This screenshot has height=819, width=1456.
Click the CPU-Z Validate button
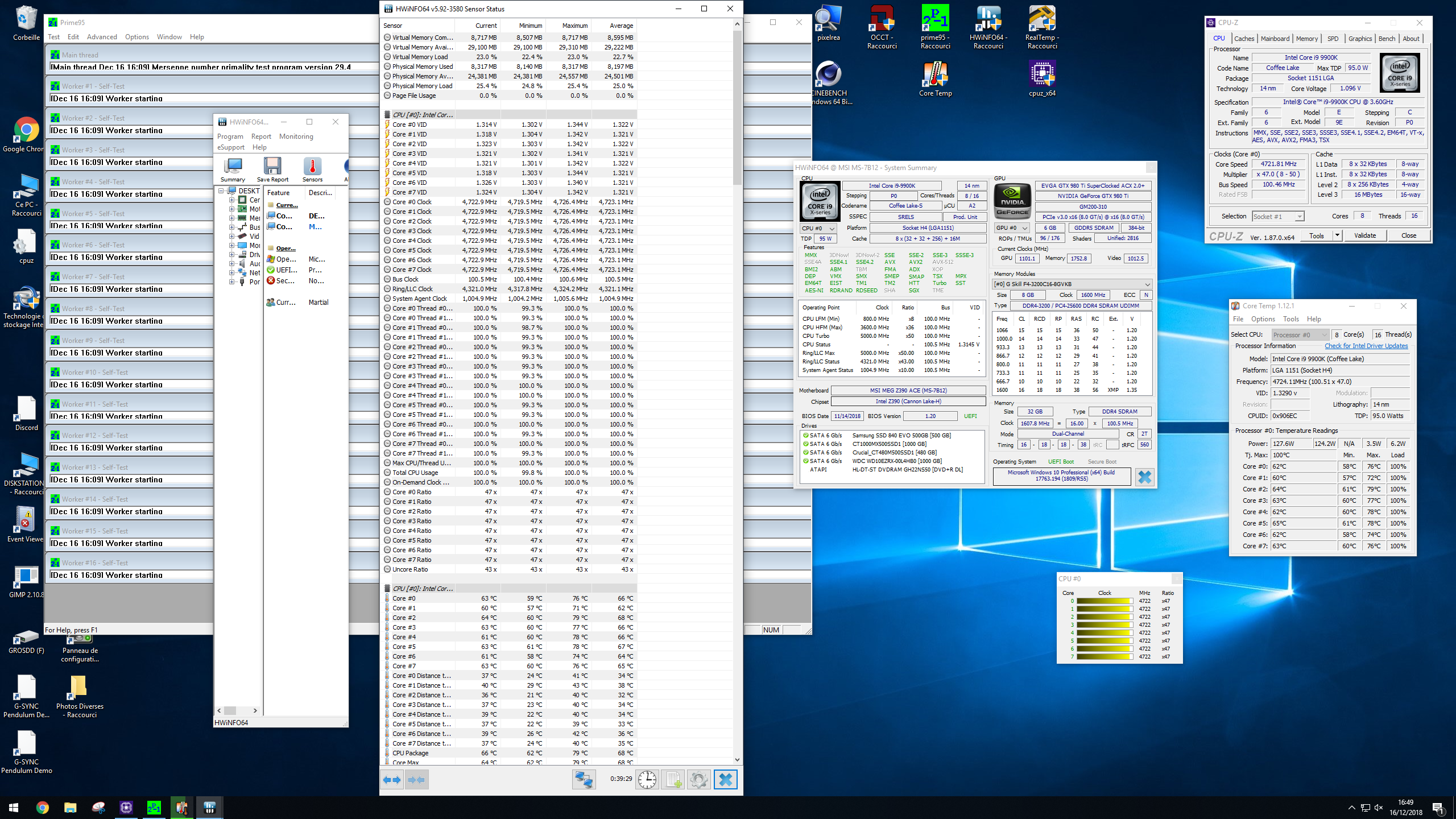(x=1364, y=235)
